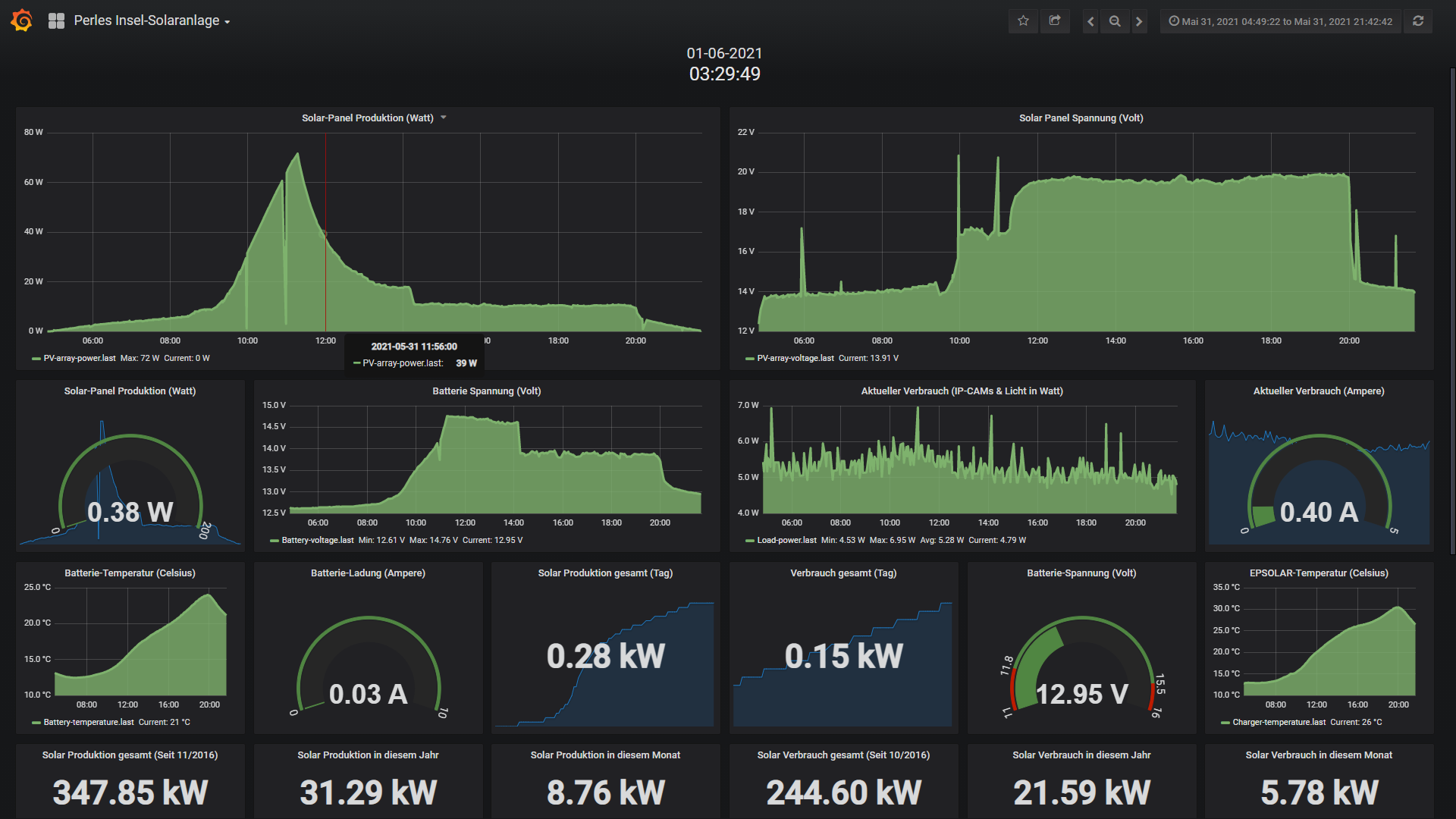The height and width of the screenshot is (819, 1456).
Task: Open Batterie Spannung (Volt) graph panel title
Action: tap(486, 391)
